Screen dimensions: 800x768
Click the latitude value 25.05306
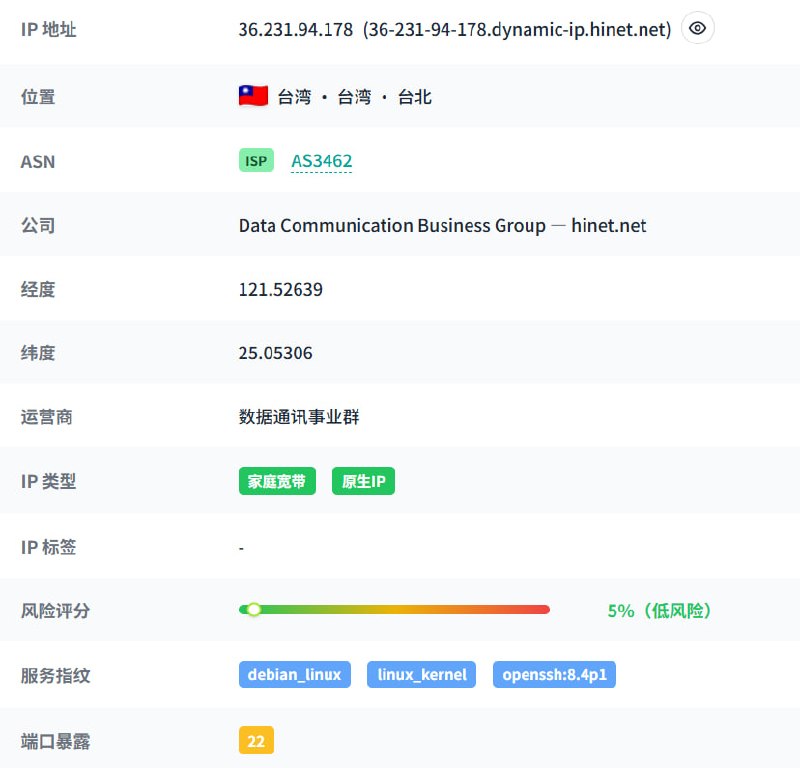(275, 353)
